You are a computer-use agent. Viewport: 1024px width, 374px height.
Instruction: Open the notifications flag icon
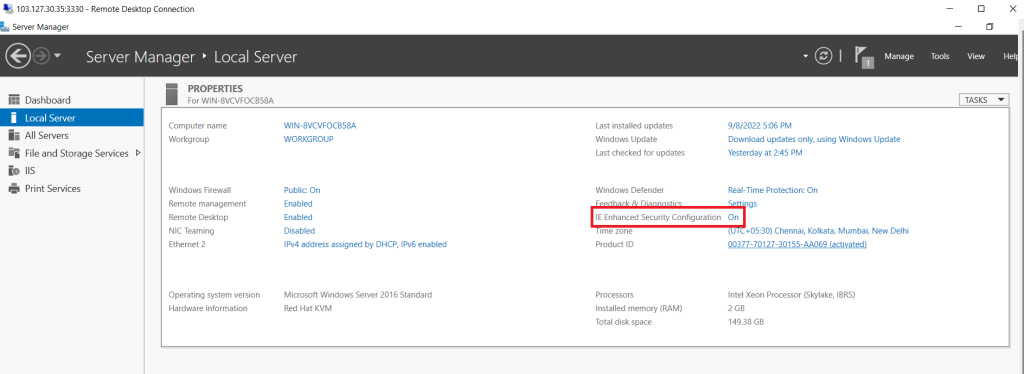[x=864, y=57]
